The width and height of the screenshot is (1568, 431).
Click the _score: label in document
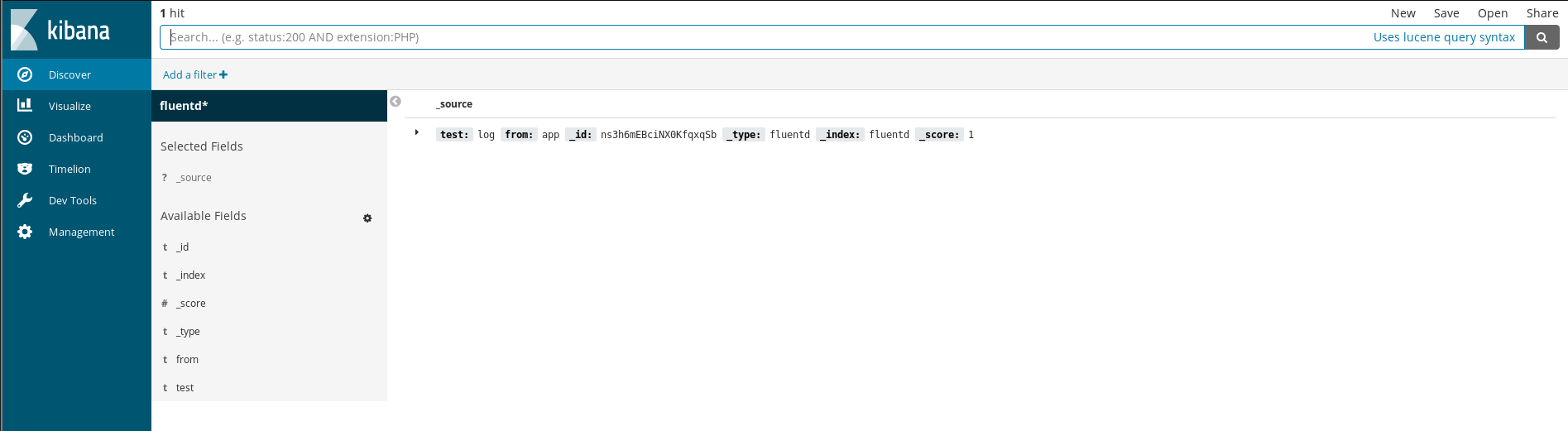(x=939, y=135)
